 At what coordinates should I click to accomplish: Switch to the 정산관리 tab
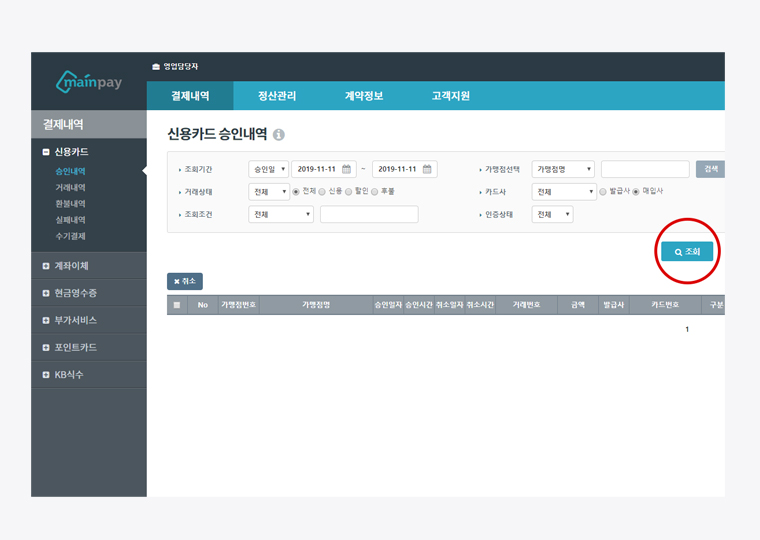point(275,96)
